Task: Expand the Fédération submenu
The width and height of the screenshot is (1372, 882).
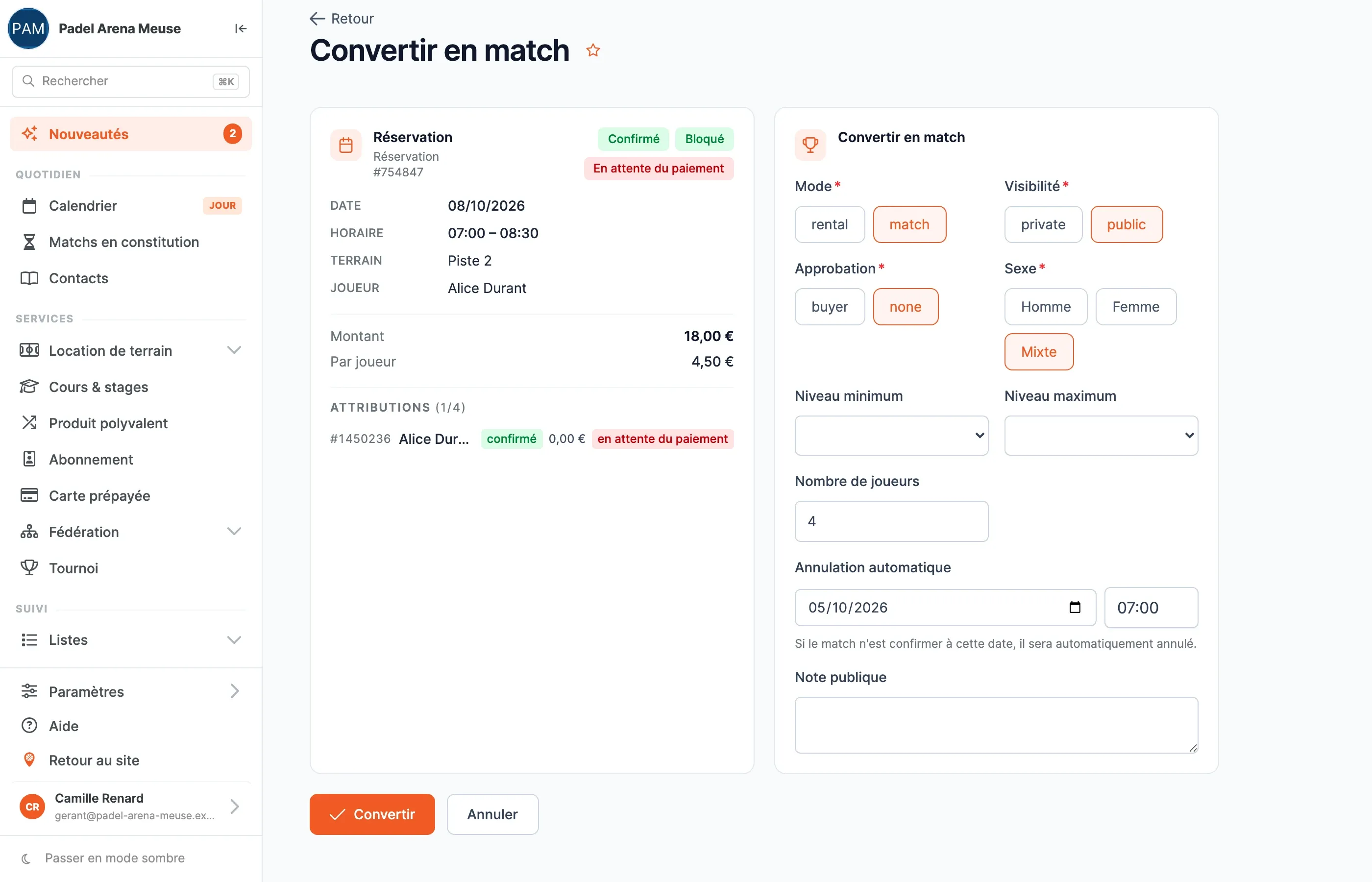Action: (234, 532)
